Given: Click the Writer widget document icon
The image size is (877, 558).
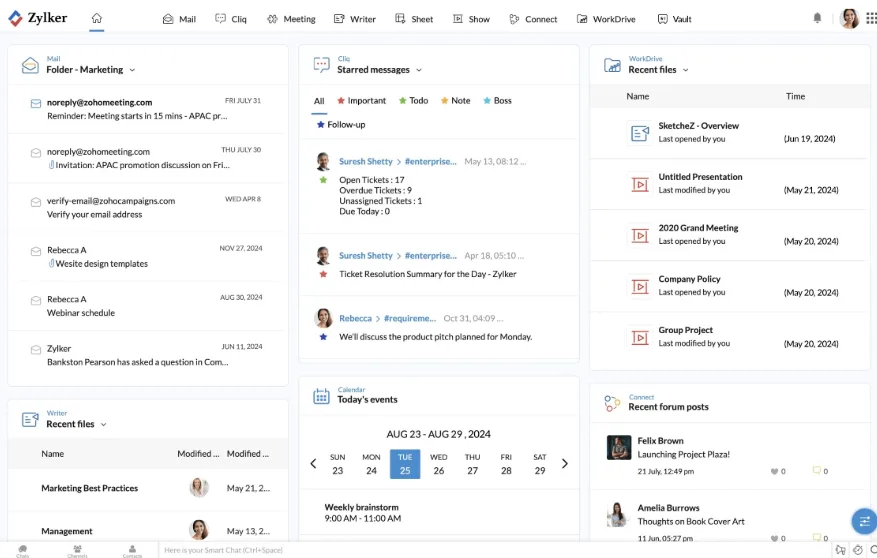Looking at the screenshot, I should 30,419.
